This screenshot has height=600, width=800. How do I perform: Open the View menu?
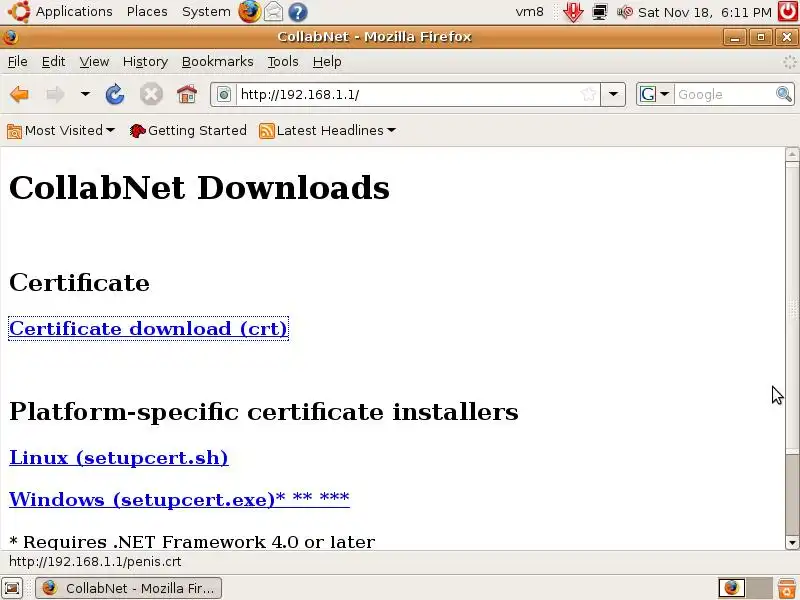(x=94, y=62)
